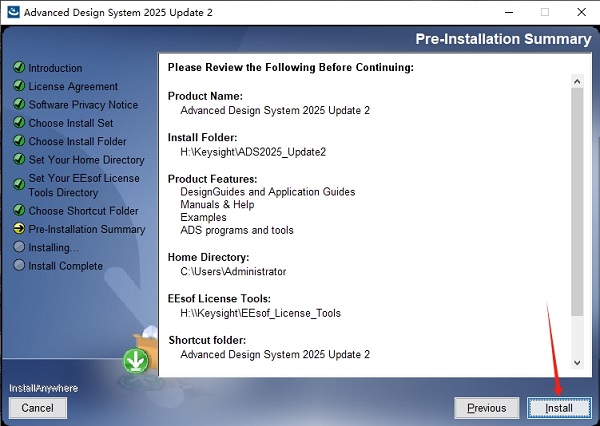Screen dimensions: 600x426
Task: Click the Choose Install Folder checkmark icon
Action: [x=19, y=140]
